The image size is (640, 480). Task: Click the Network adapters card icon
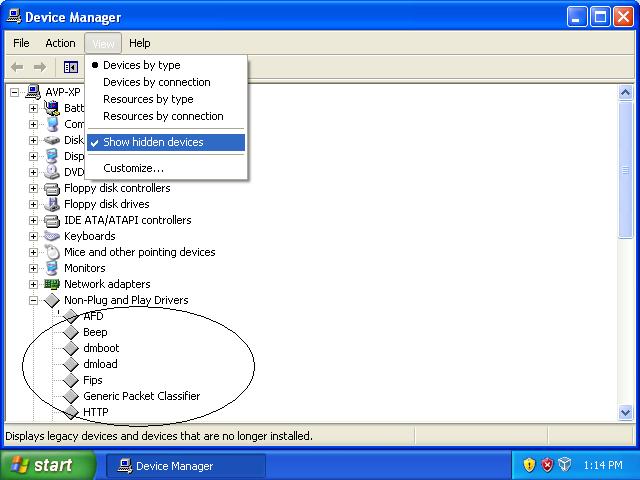tap(52, 284)
